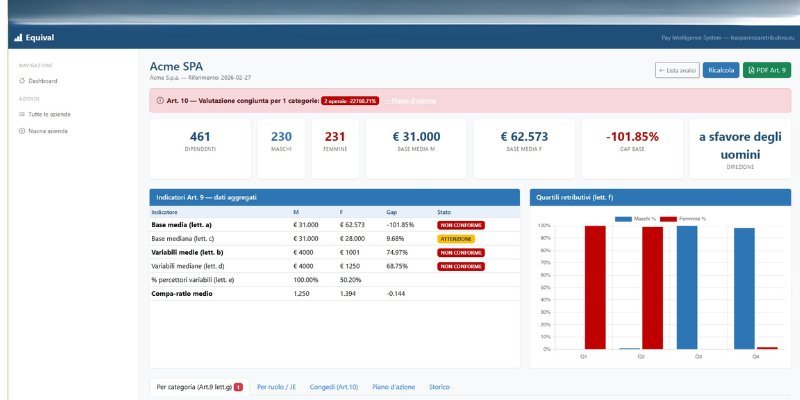Click the Acme SPA page title
Screen dimensions: 800x400
pyautogui.click(x=176, y=66)
